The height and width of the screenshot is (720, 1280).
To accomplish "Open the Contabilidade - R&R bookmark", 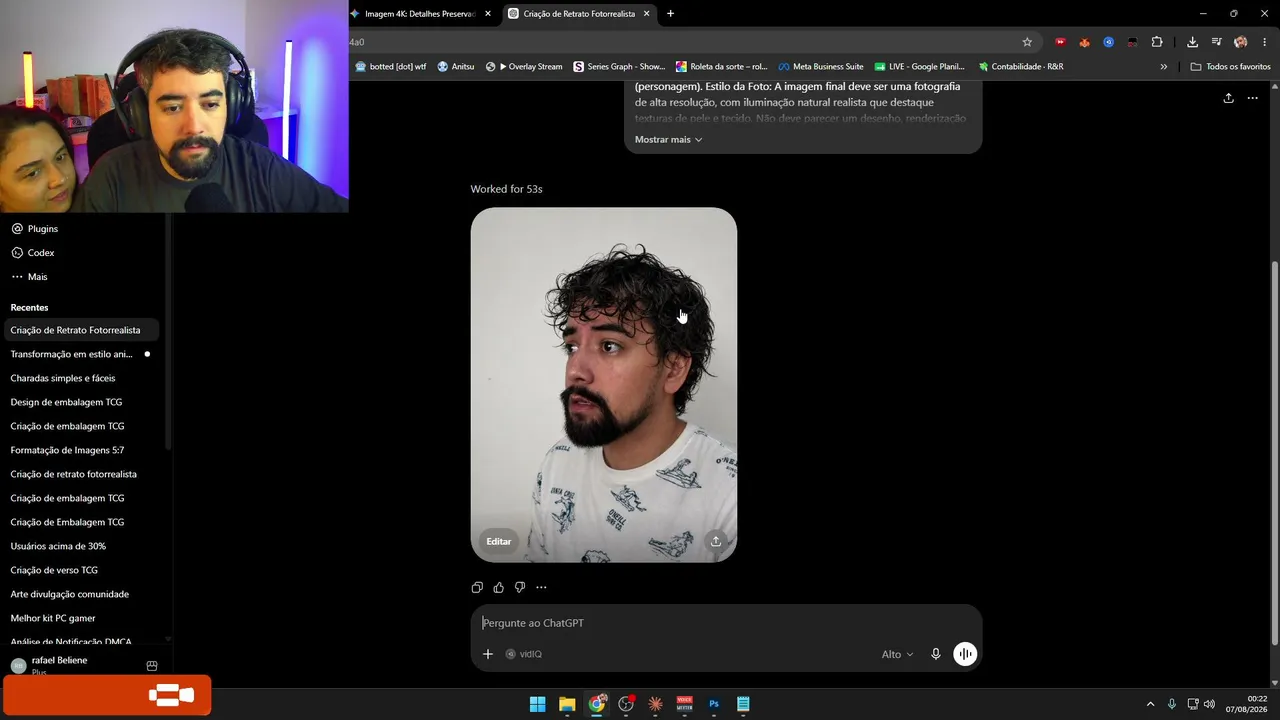I will tap(1021, 67).
